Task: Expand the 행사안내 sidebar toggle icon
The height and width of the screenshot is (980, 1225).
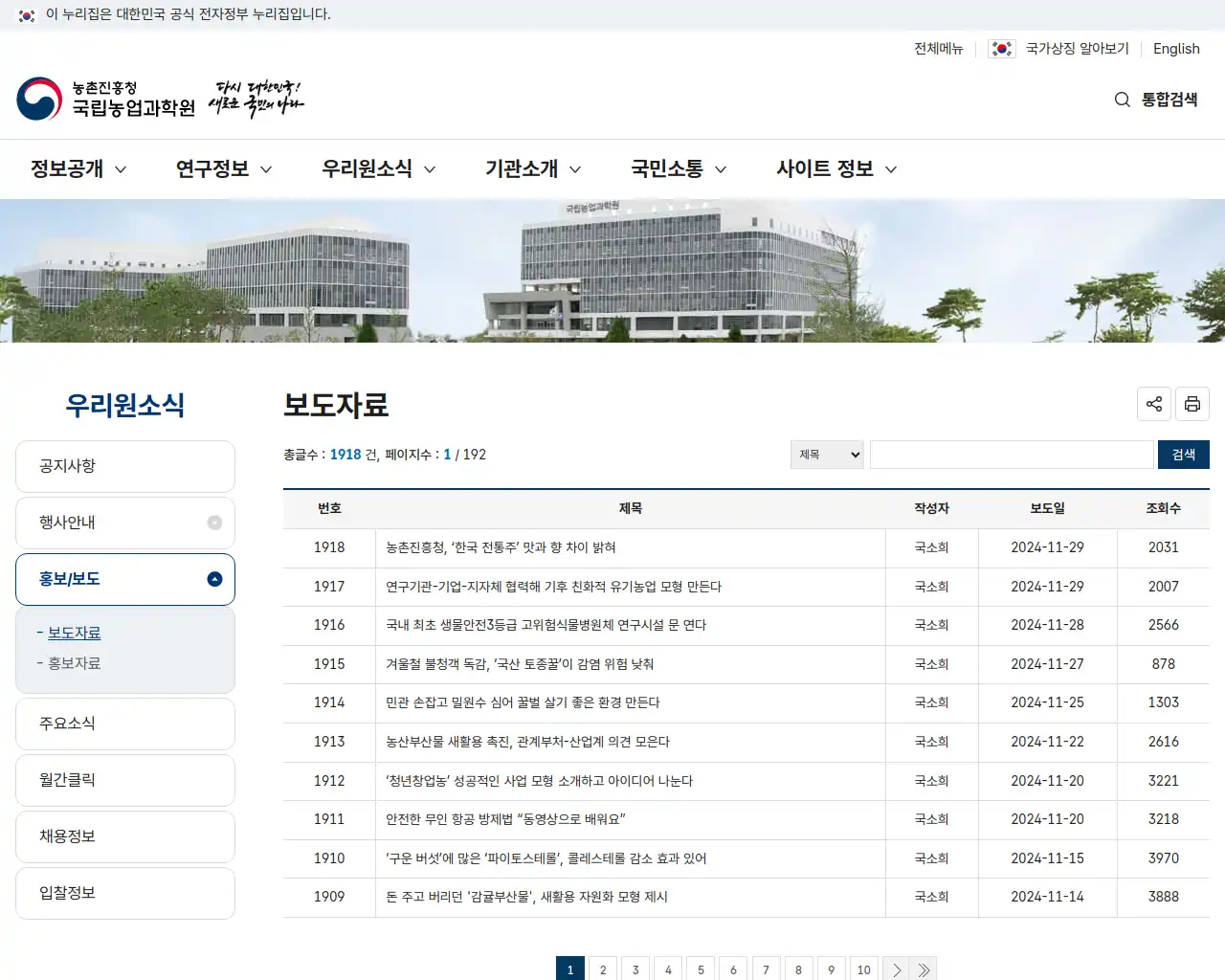Action: click(214, 523)
